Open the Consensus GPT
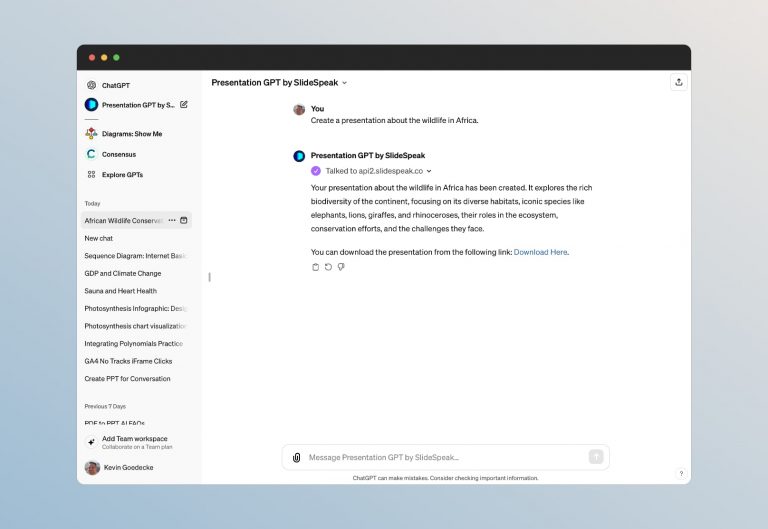The width and height of the screenshot is (768, 529). coord(118,154)
